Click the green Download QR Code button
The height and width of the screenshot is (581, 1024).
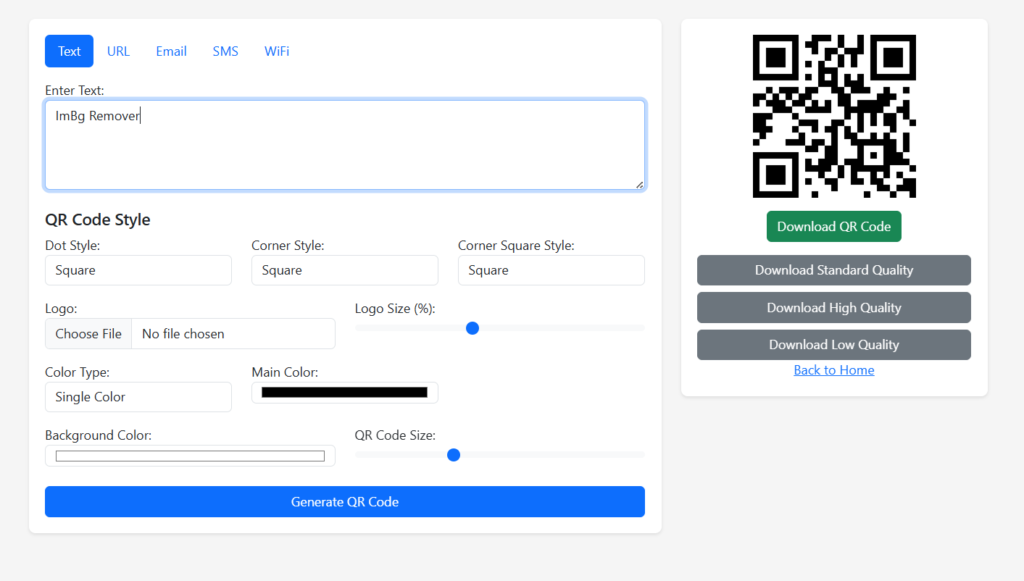pyautogui.click(x=834, y=227)
